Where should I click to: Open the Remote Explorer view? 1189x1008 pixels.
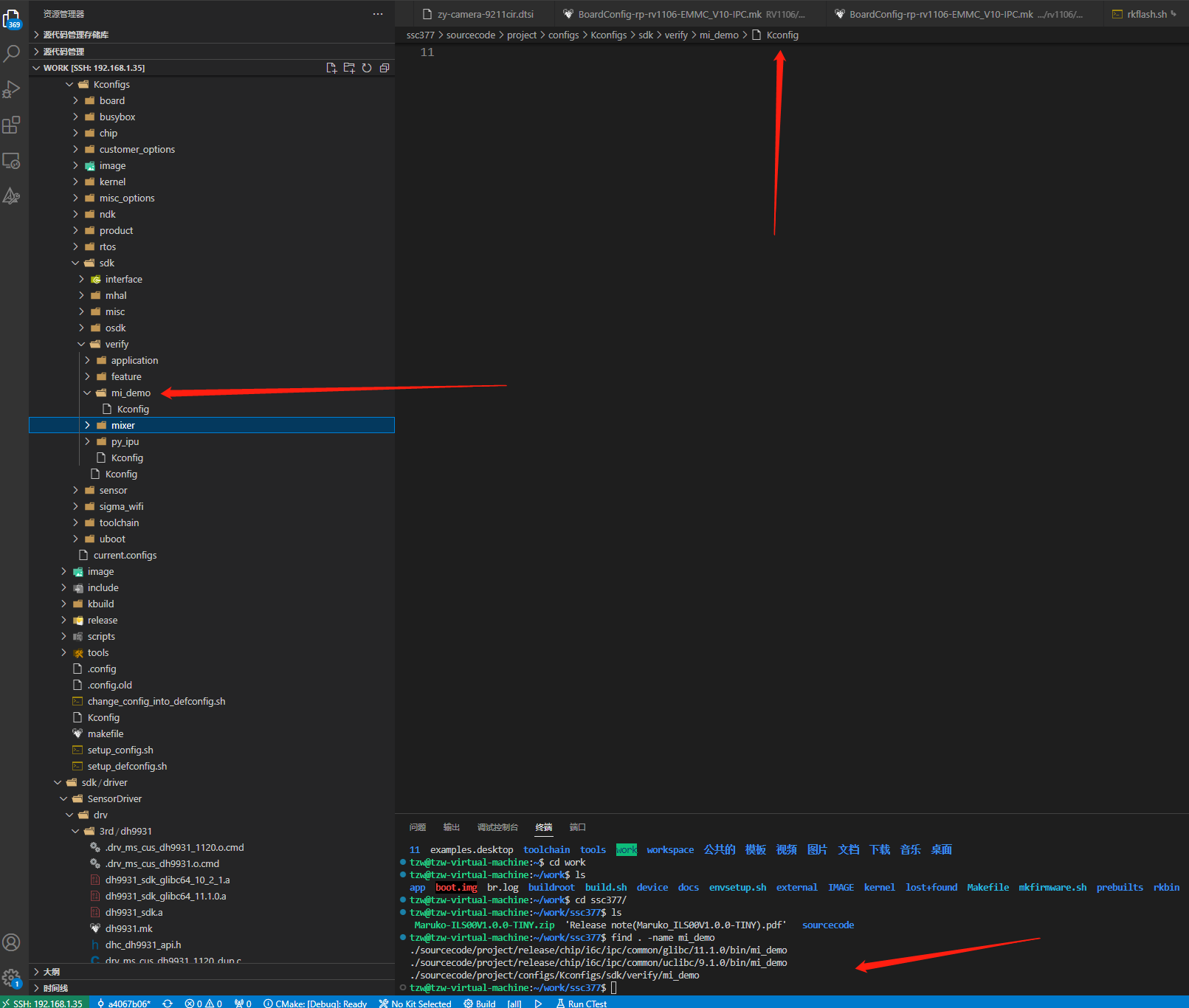click(x=12, y=161)
